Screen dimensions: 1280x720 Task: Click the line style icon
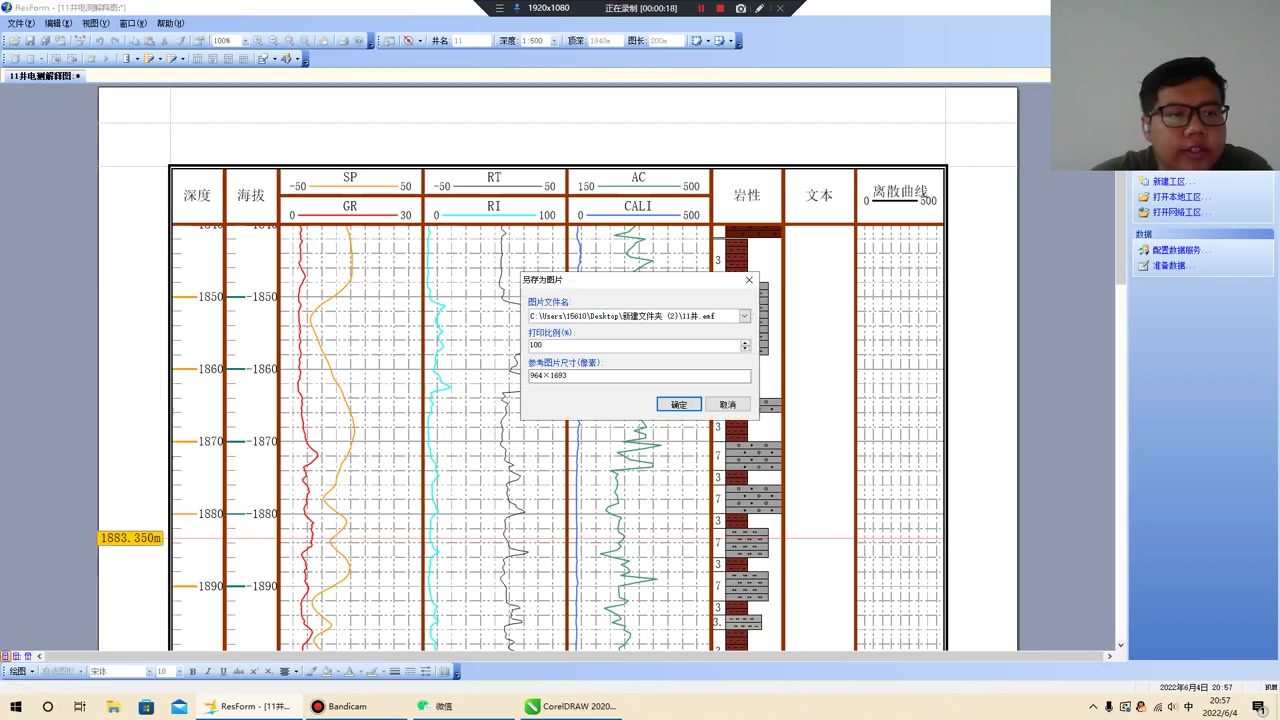click(395, 671)
